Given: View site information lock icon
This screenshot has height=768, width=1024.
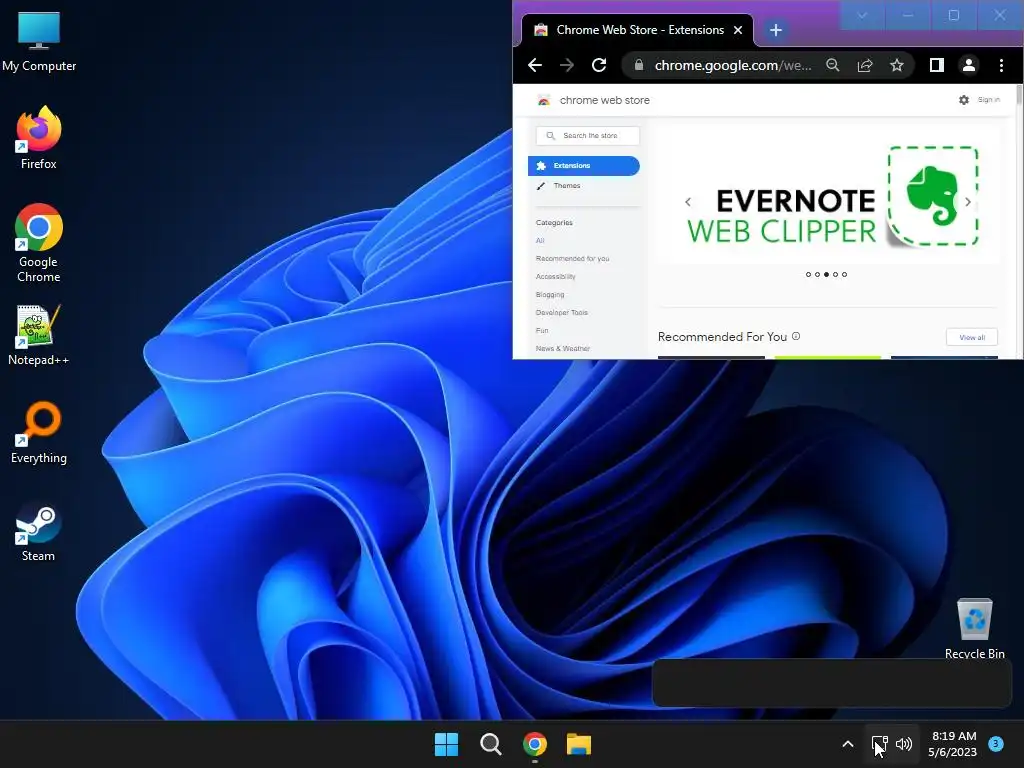Looking at the screenshot, I should pyautogui.click(x=639, y=65).
